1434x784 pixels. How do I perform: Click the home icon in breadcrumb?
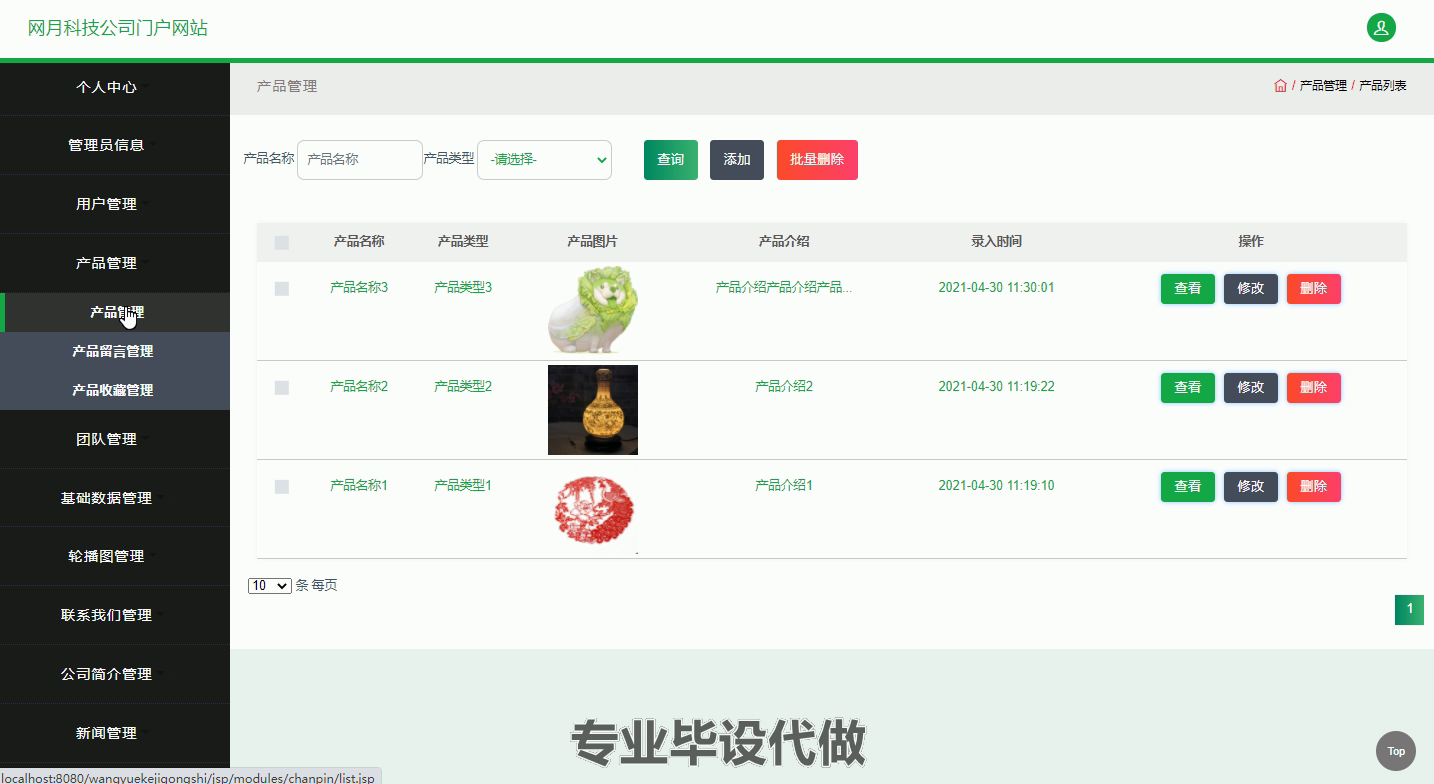point(1280,86)
